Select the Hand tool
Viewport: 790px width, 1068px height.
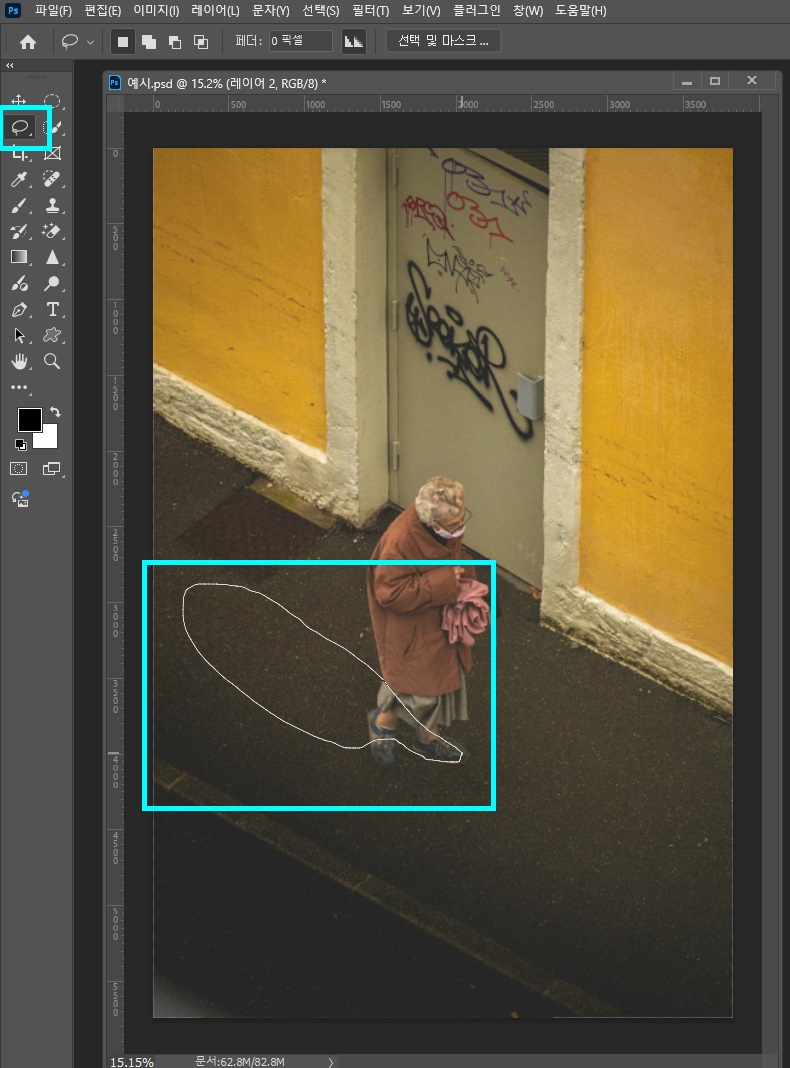point(20,361)
